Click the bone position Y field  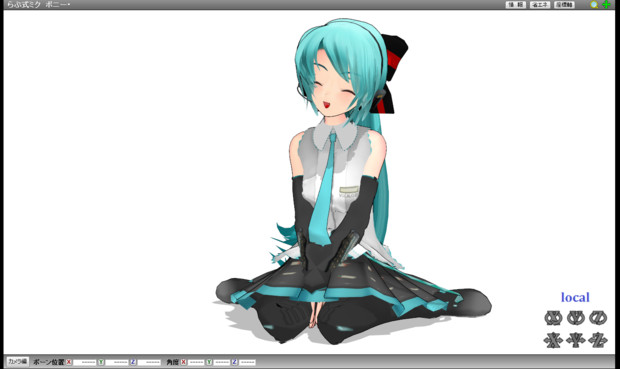click(x=117, y=362)
